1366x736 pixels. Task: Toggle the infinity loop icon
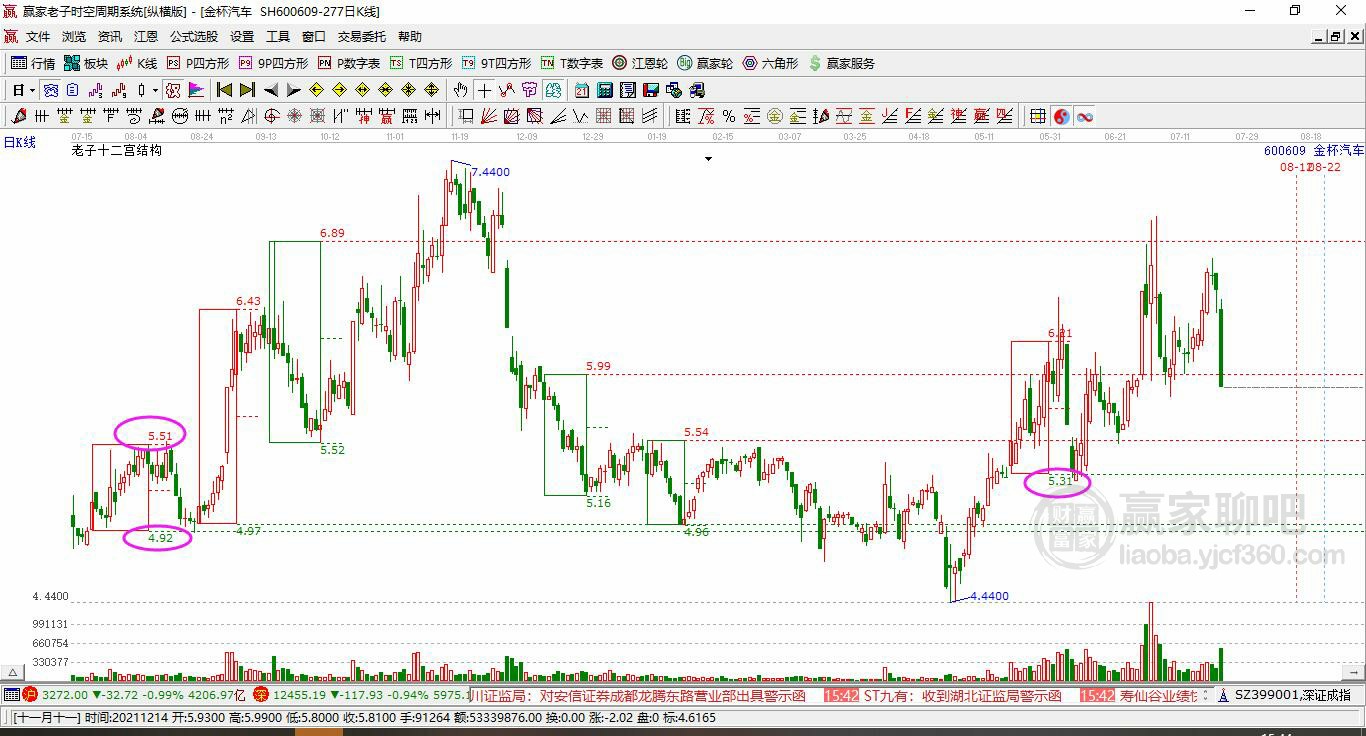point(1084,116)
